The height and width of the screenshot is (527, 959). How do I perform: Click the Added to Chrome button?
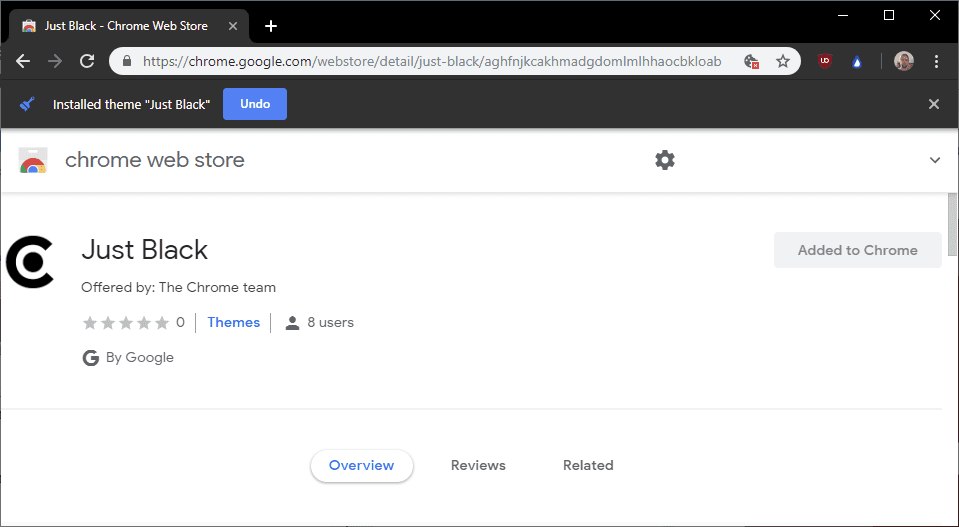[857, 250]
